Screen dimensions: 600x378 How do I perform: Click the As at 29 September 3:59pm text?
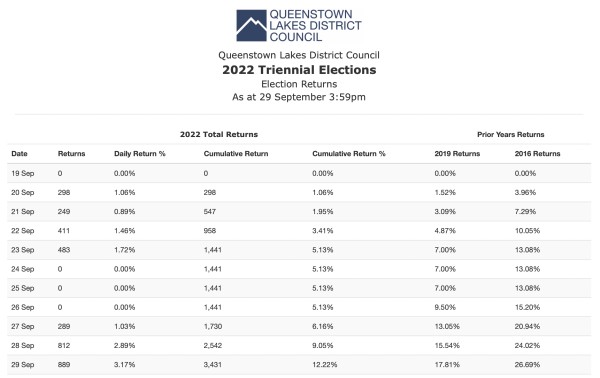pos(299,97)
